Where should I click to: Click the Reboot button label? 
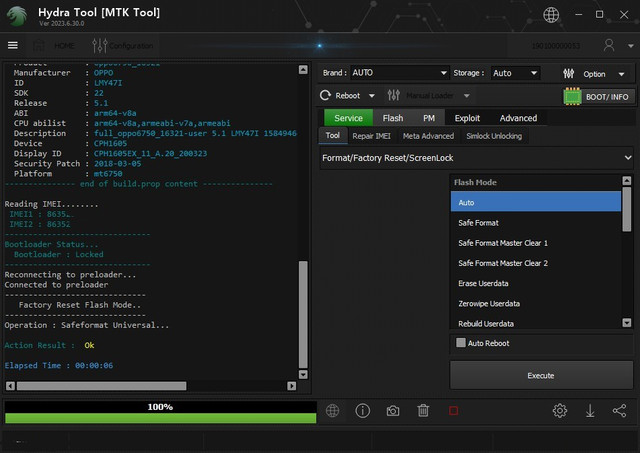point(347,96)
